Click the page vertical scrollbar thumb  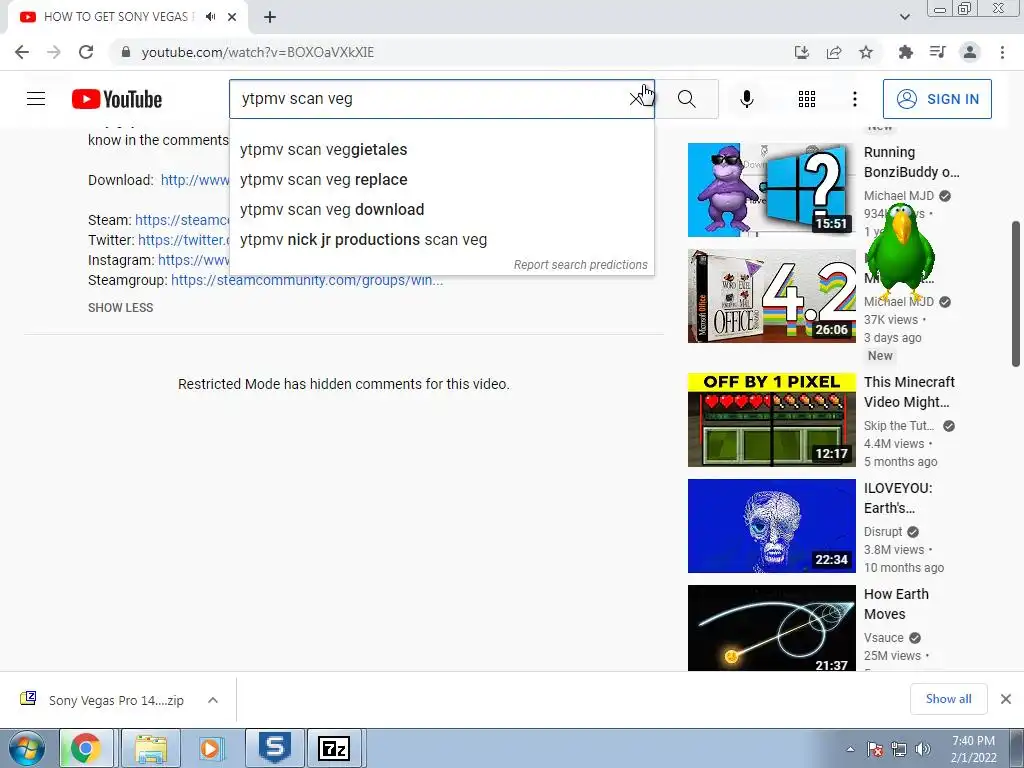[x=1016, y=294]
